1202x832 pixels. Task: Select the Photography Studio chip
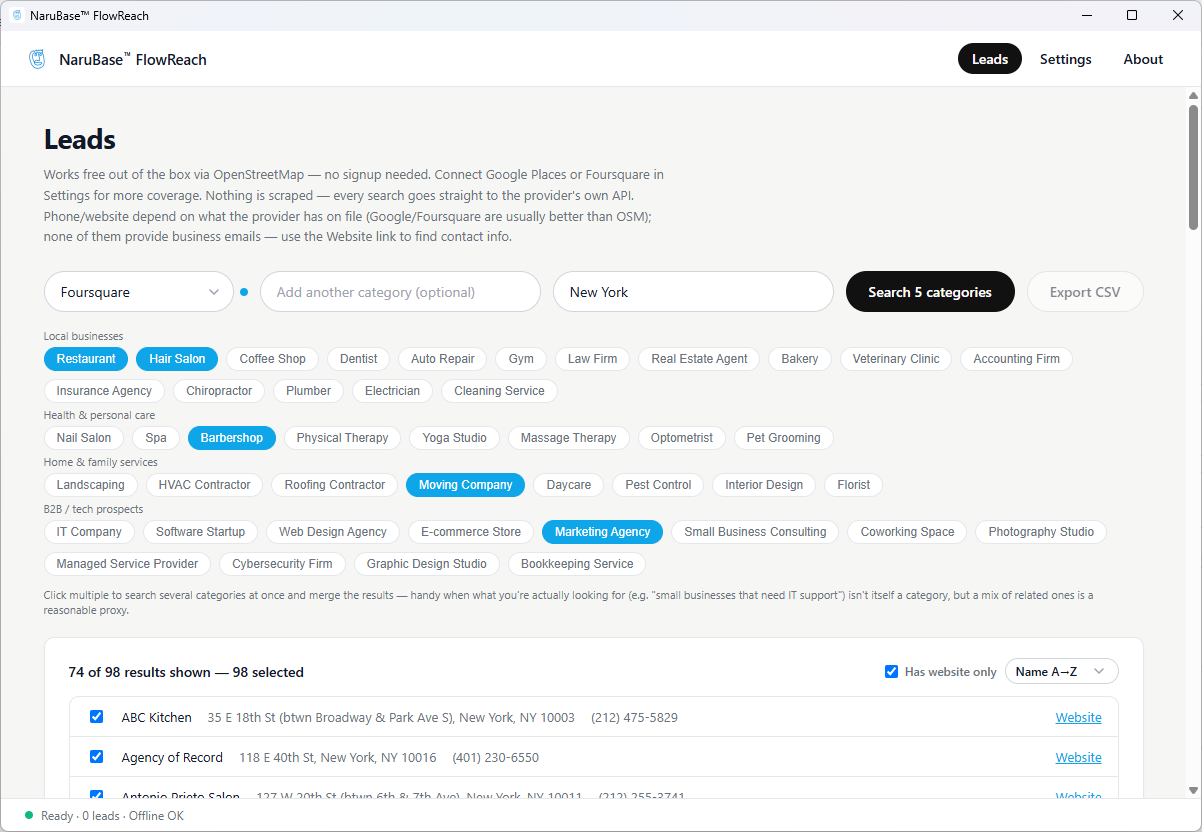1041,532
